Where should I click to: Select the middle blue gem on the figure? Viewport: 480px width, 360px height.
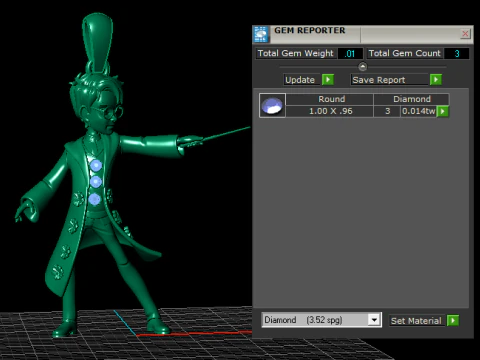click(96, 182)
